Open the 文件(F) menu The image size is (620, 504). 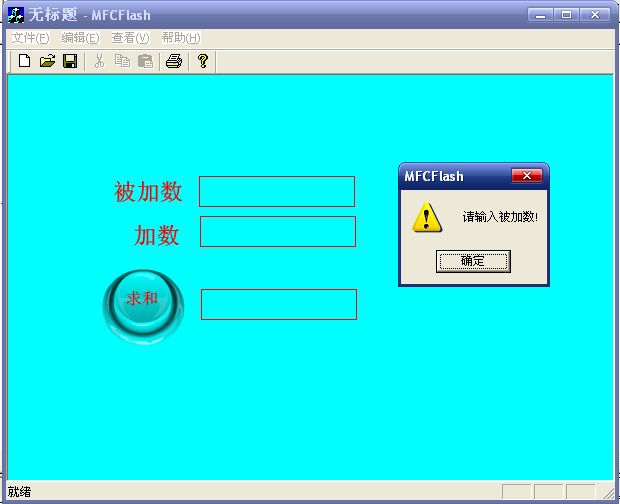[x=30, y=38]
